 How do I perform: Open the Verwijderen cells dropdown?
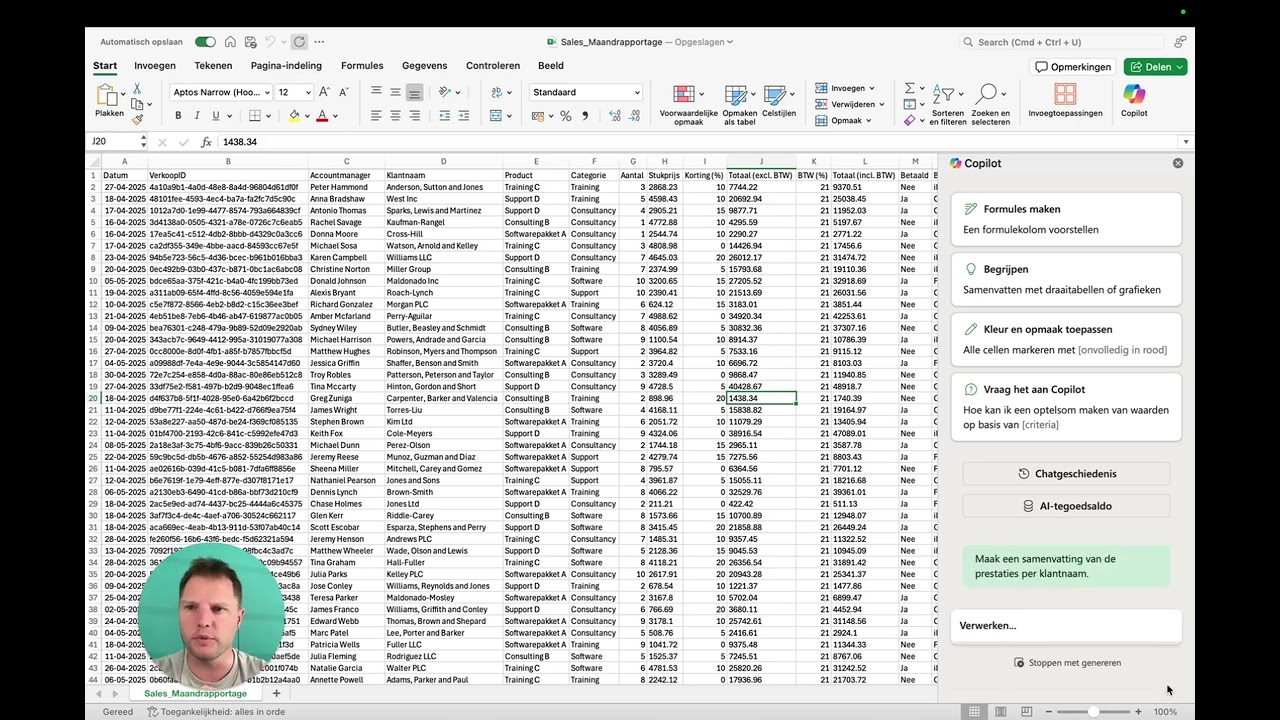click(x=849, y=104)
